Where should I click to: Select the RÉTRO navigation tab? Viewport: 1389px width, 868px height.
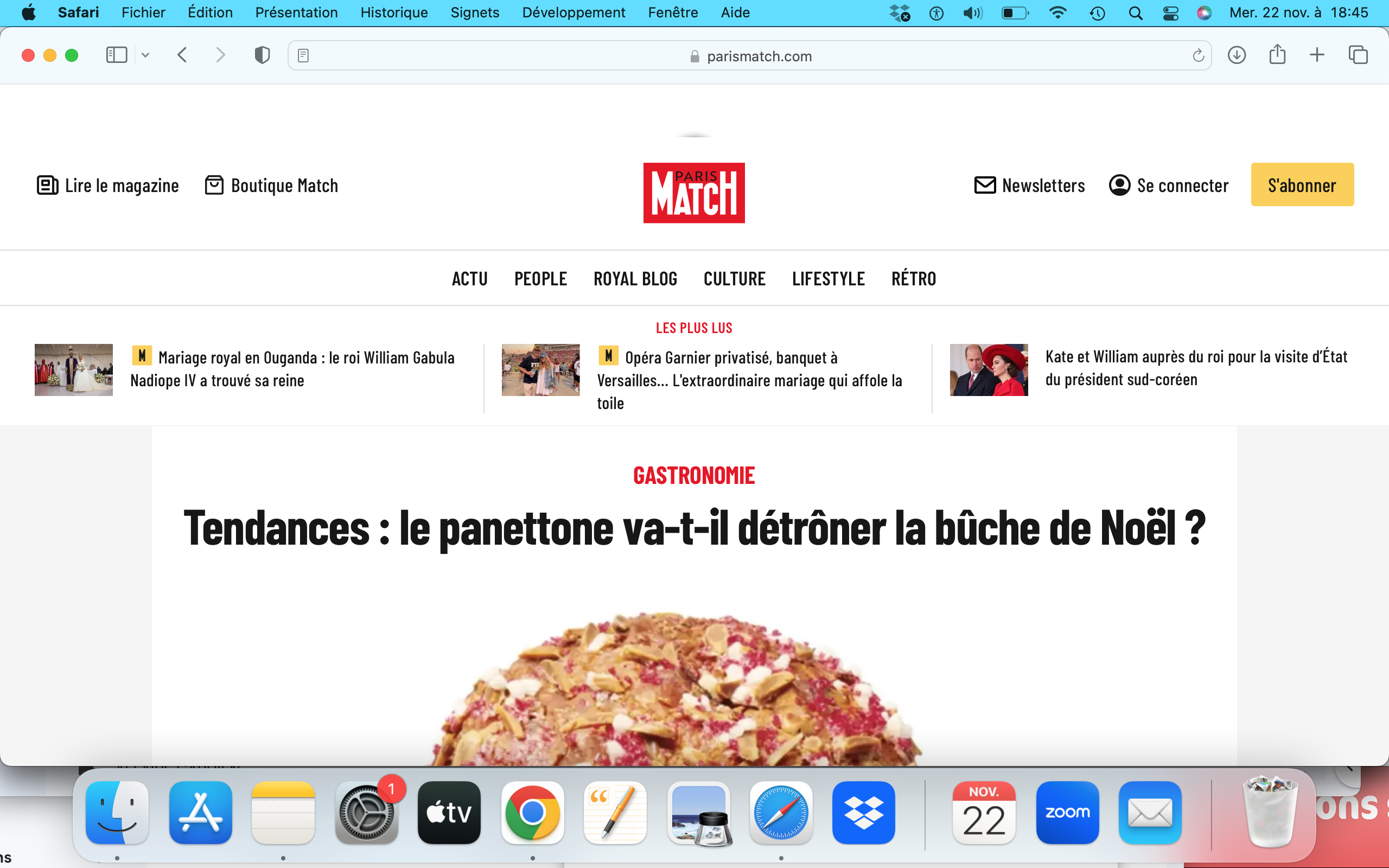tap(914, 278)
